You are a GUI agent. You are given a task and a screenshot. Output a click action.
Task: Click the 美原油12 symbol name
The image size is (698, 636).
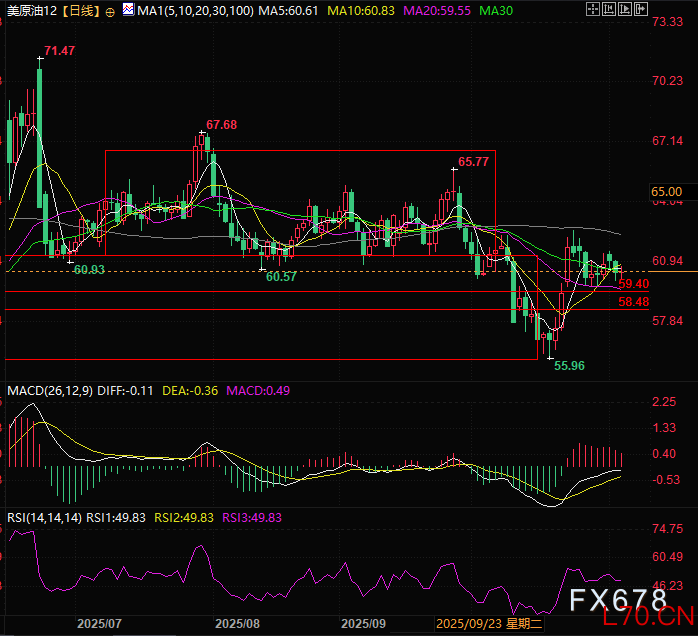(29, 11)
